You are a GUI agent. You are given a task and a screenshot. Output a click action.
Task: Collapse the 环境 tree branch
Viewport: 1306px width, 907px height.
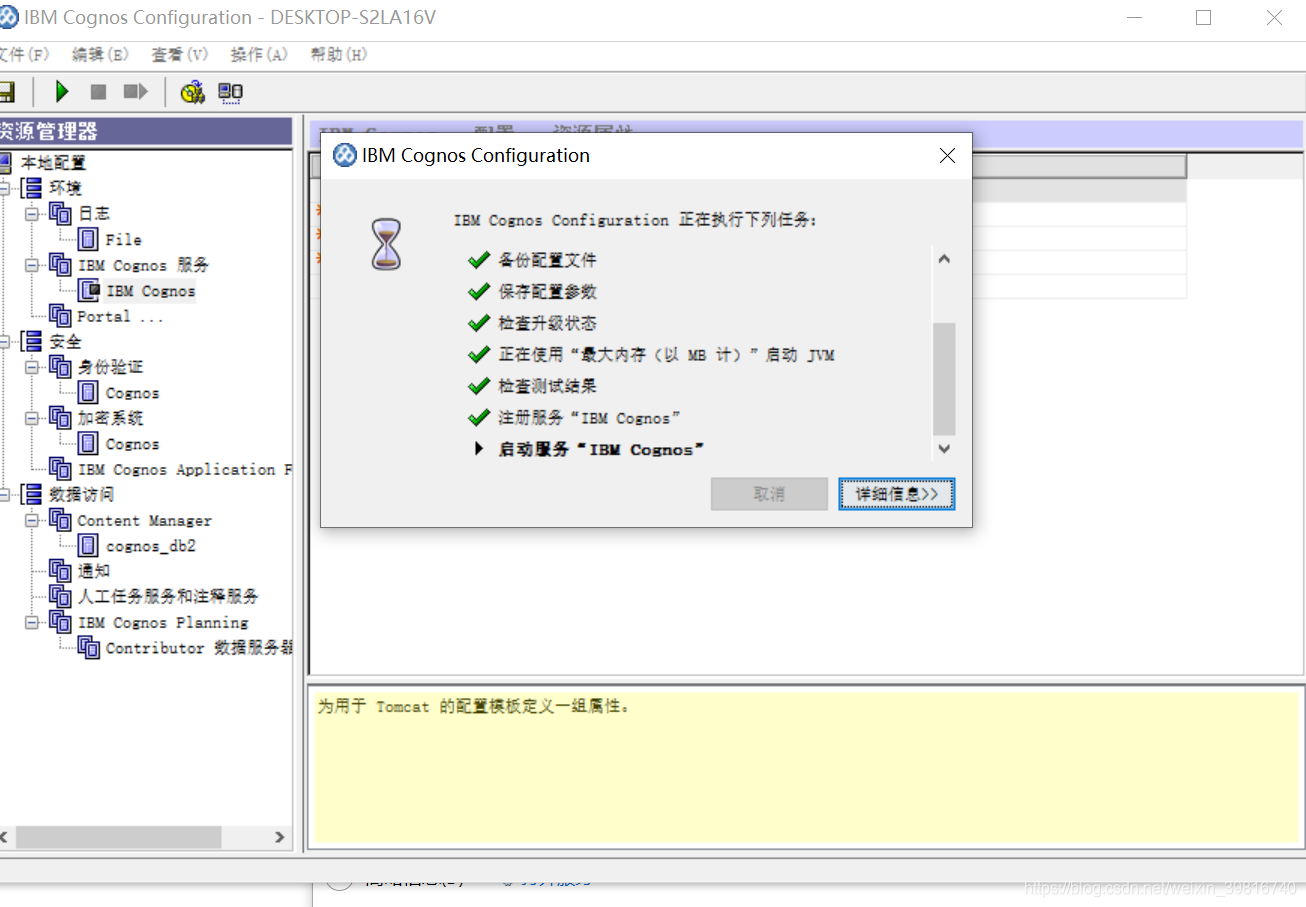(4, 188)
